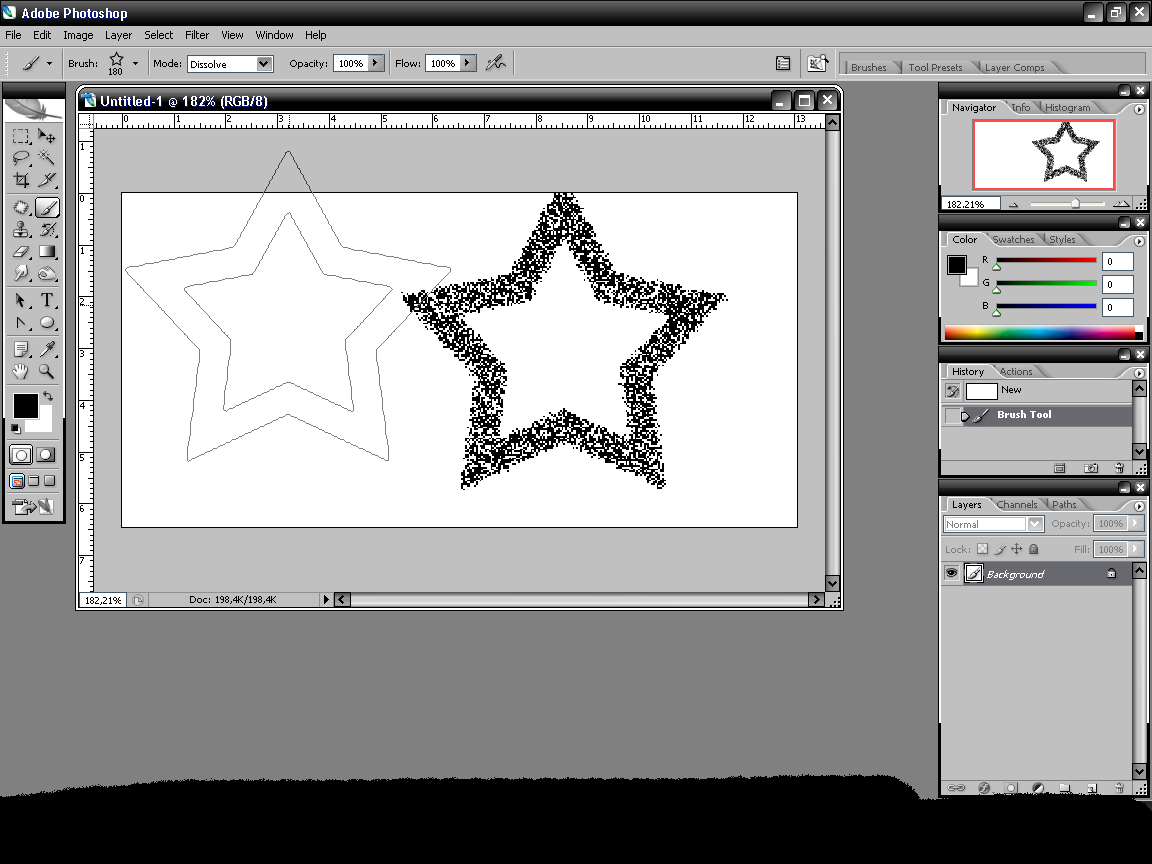Select the History Brush tool
This screenshot has width=1152, height=864.
pyautogui.click(x=46, y=230)
